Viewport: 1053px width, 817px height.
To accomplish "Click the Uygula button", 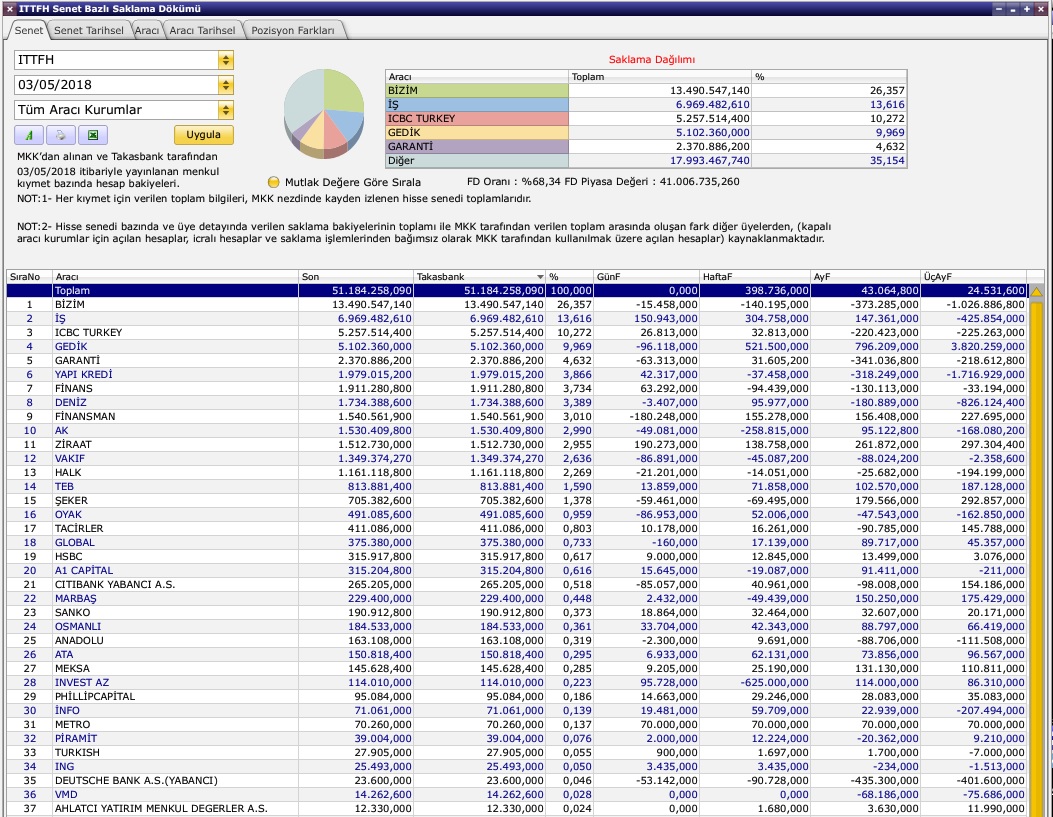I will (203, 134).
